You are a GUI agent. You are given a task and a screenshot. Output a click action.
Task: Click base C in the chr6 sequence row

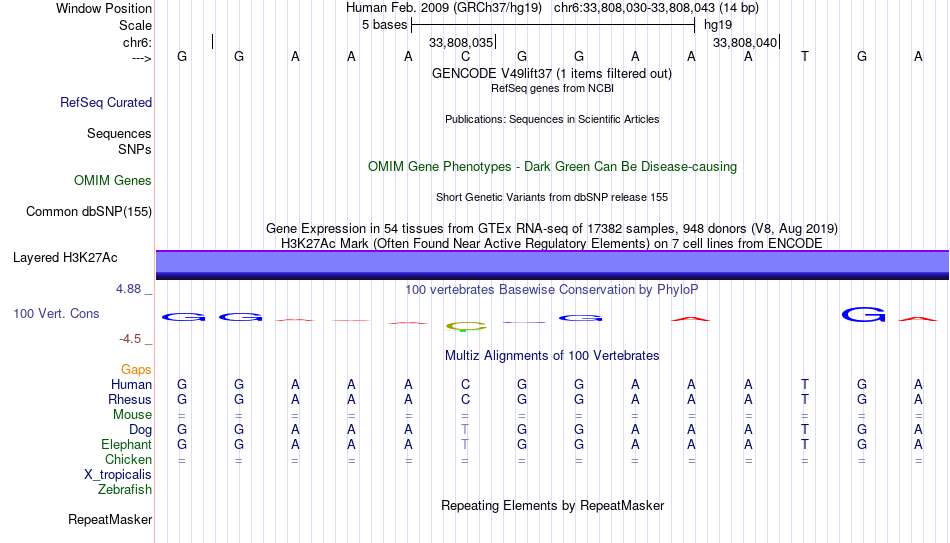(x=465, y=56)
